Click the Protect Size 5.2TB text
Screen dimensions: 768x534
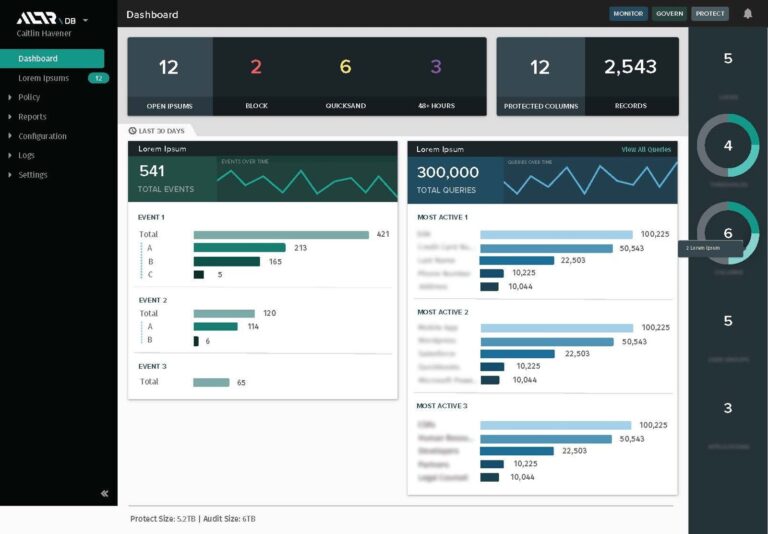(x=163, y=519)
